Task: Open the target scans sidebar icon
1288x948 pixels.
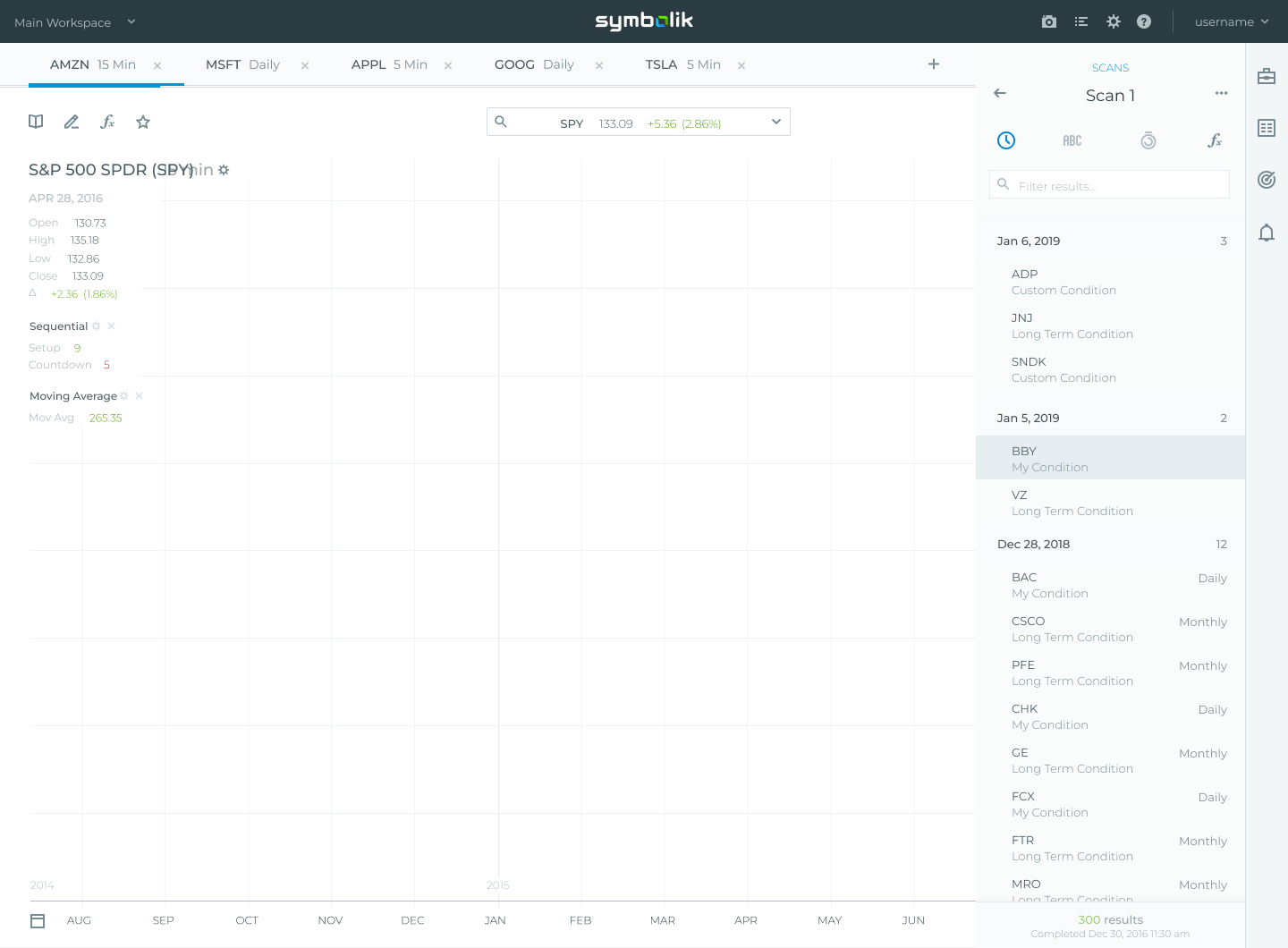Action: 1267,180
